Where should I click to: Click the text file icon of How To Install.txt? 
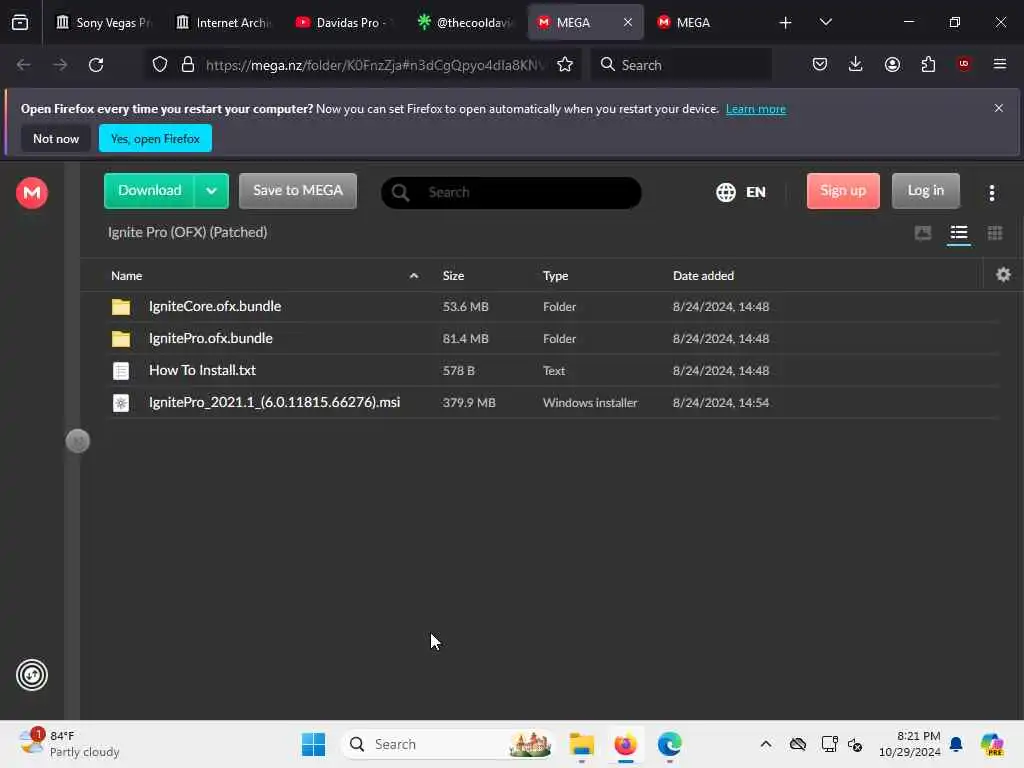(x=121, y=370)
